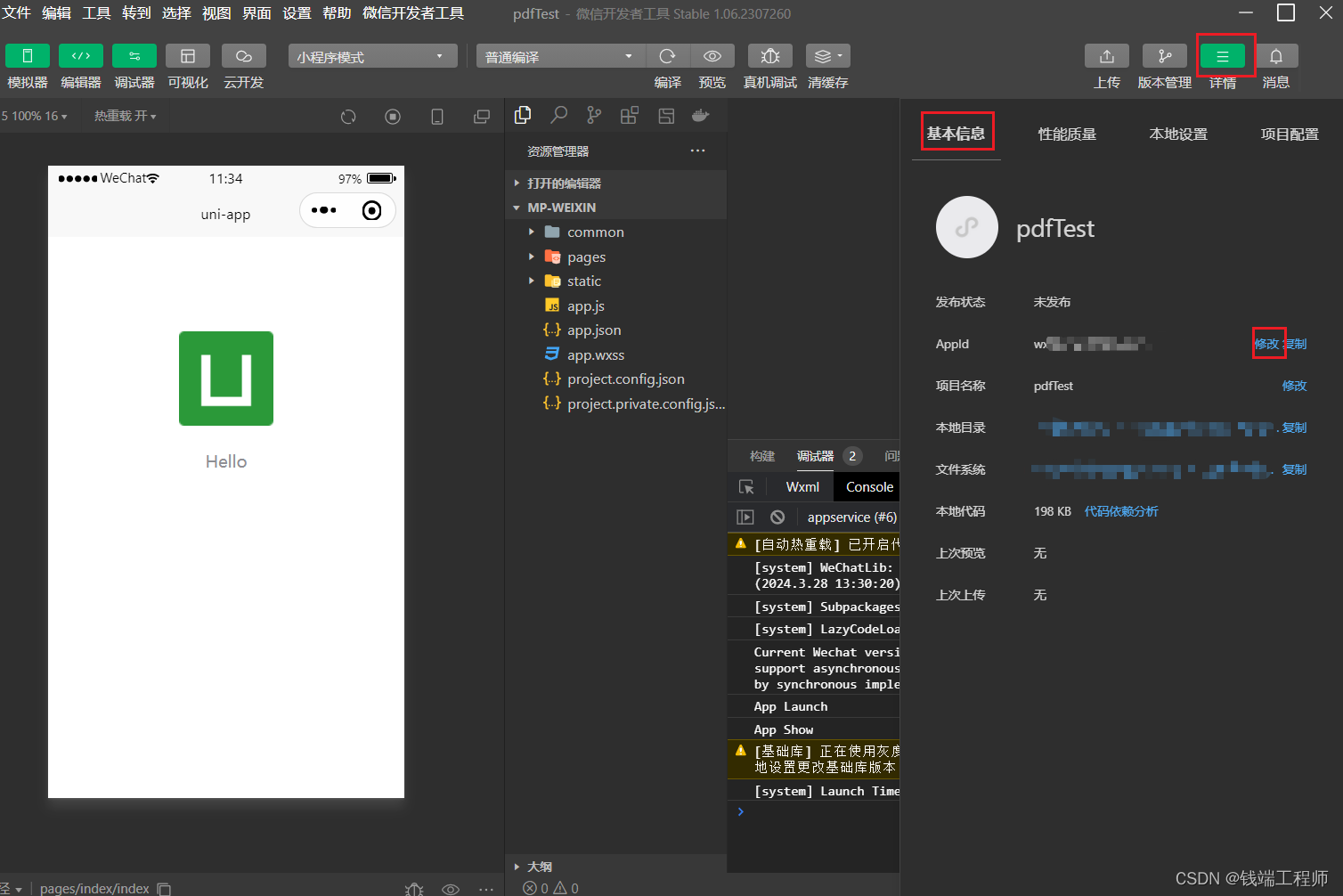Expand the common folder
The height and width of the screenshot is (896, 1343).
[x=615, y=232]
